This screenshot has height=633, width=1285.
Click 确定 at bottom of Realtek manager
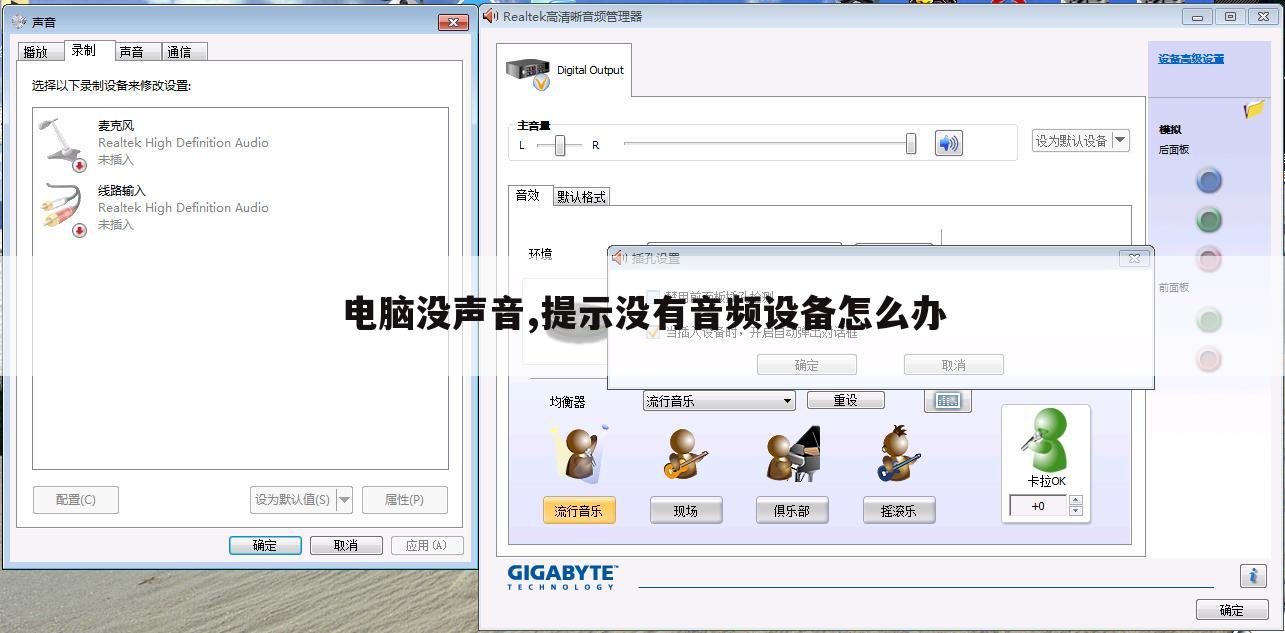1232,610
